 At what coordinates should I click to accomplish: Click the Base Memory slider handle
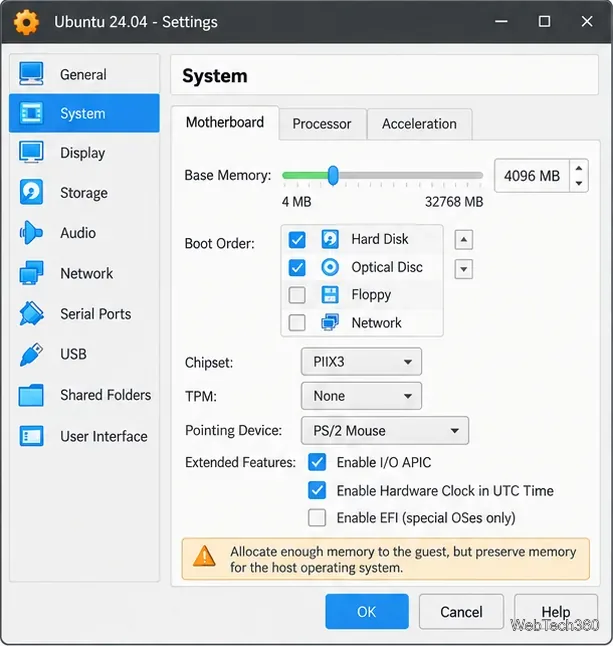click(333, 176)
